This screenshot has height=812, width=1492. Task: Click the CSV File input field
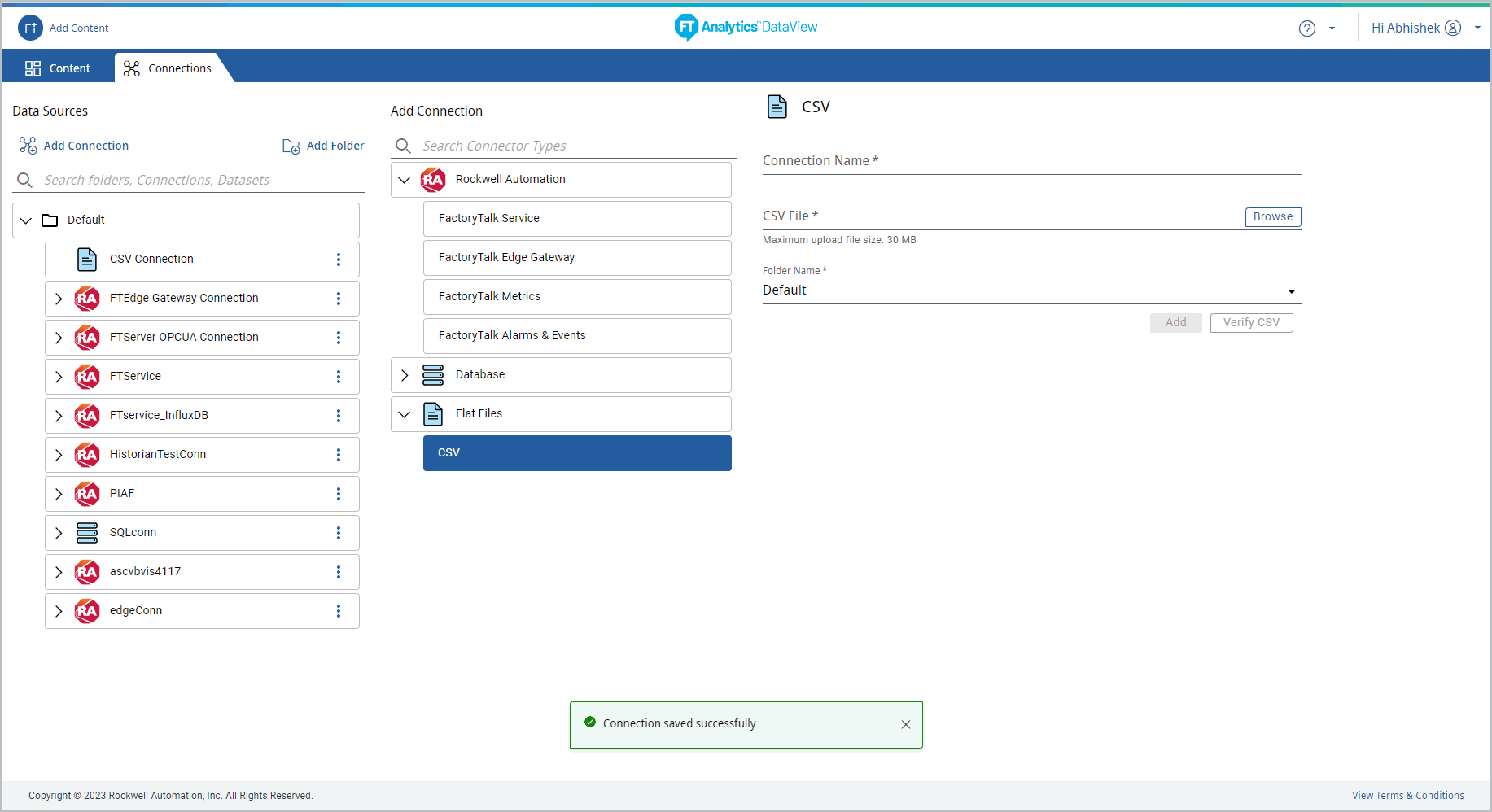(1001, 216)
